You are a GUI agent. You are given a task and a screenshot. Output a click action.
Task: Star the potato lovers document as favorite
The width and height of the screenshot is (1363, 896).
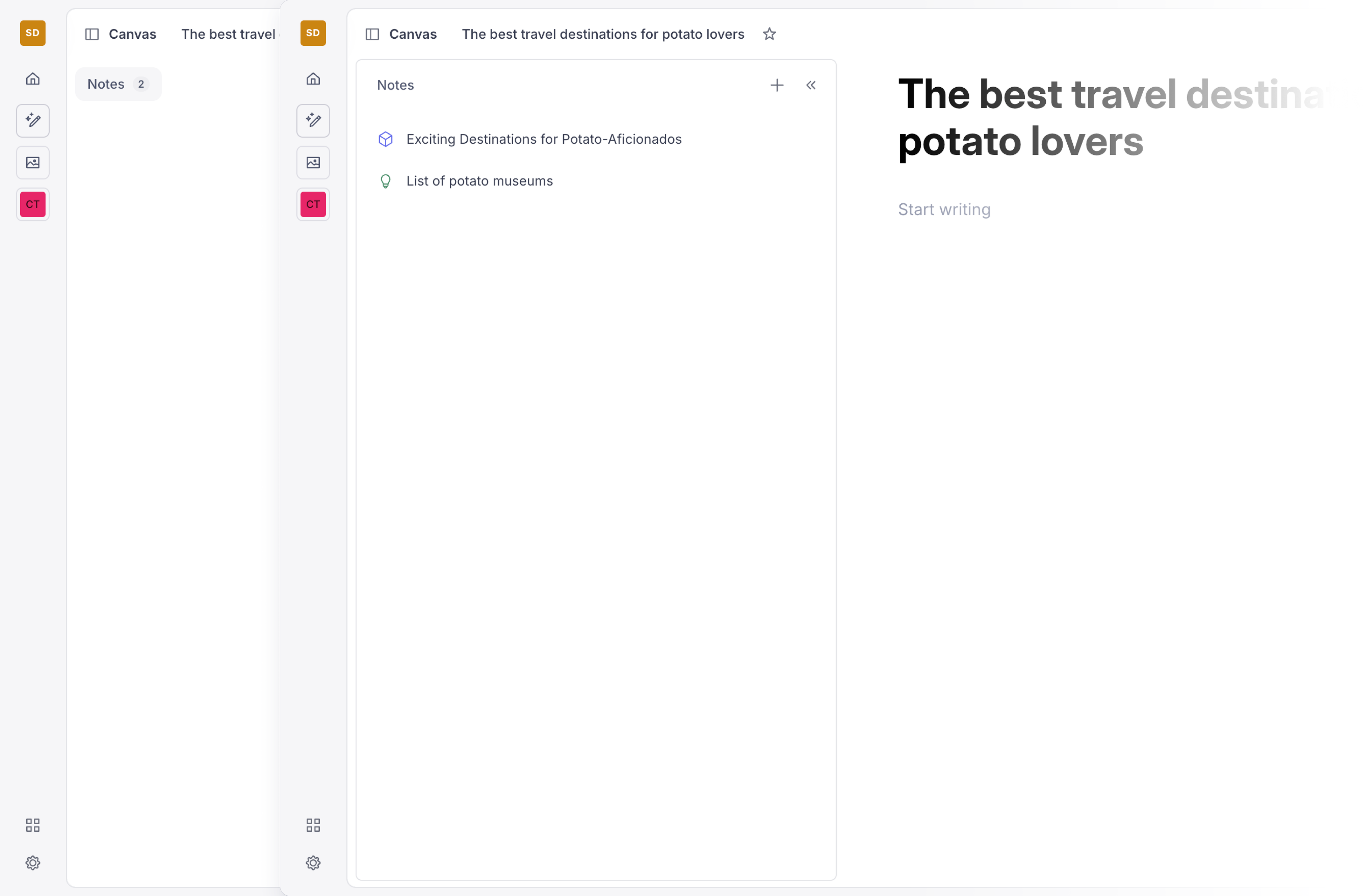click(x=769, y=34)
